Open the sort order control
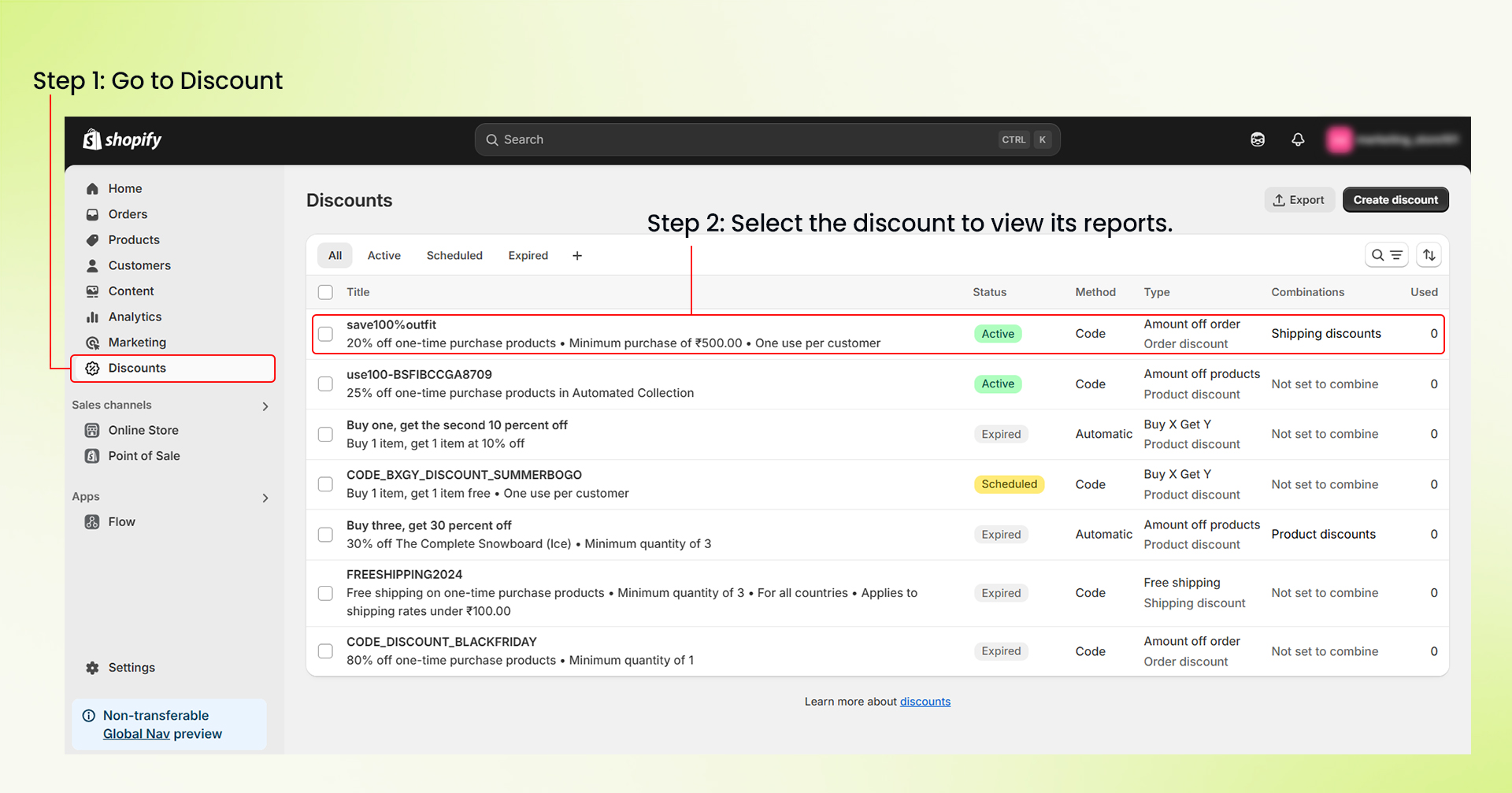Screen dimensions: 1512x793 (1429, 254)
